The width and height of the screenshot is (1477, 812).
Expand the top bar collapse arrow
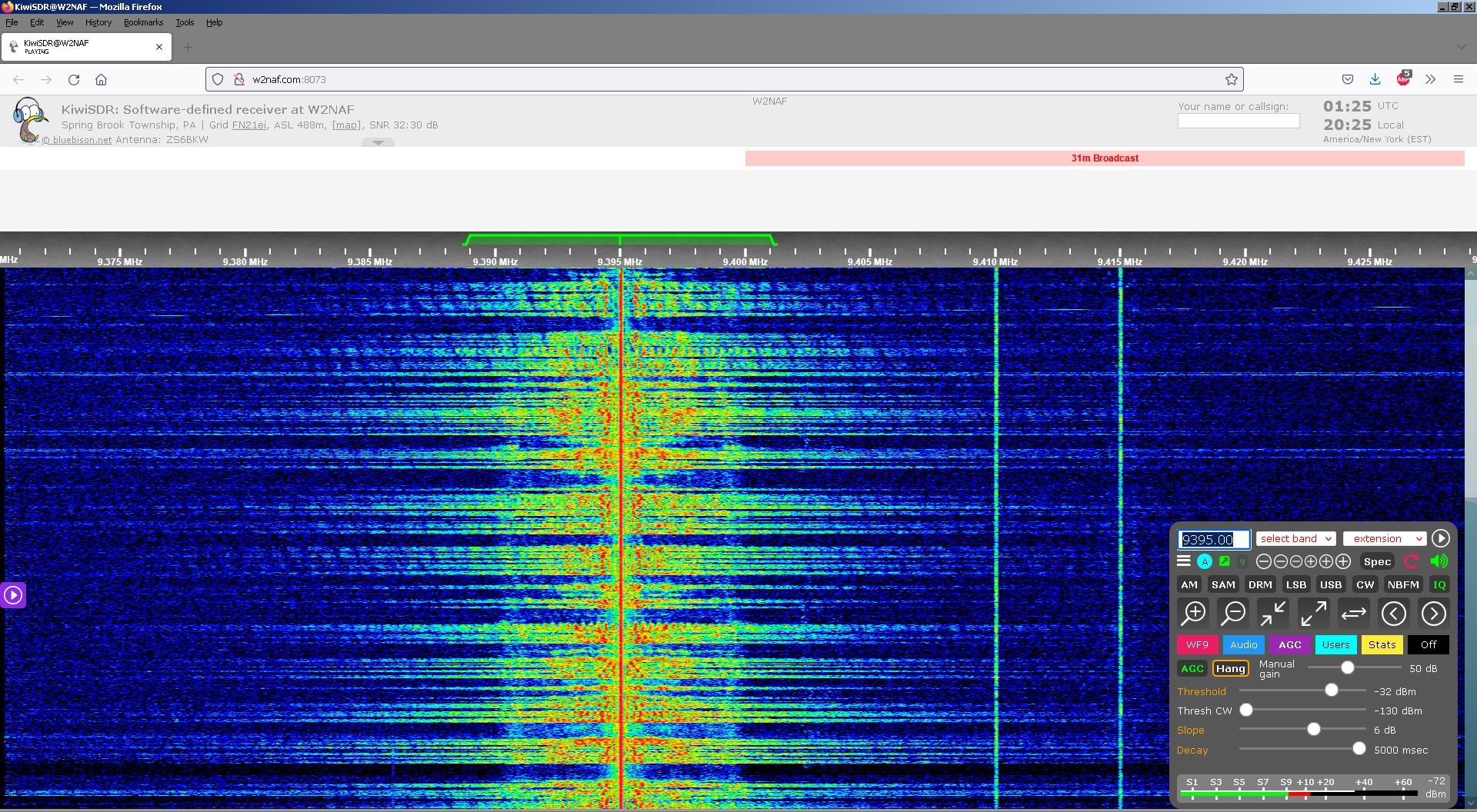tap(378, 142)
